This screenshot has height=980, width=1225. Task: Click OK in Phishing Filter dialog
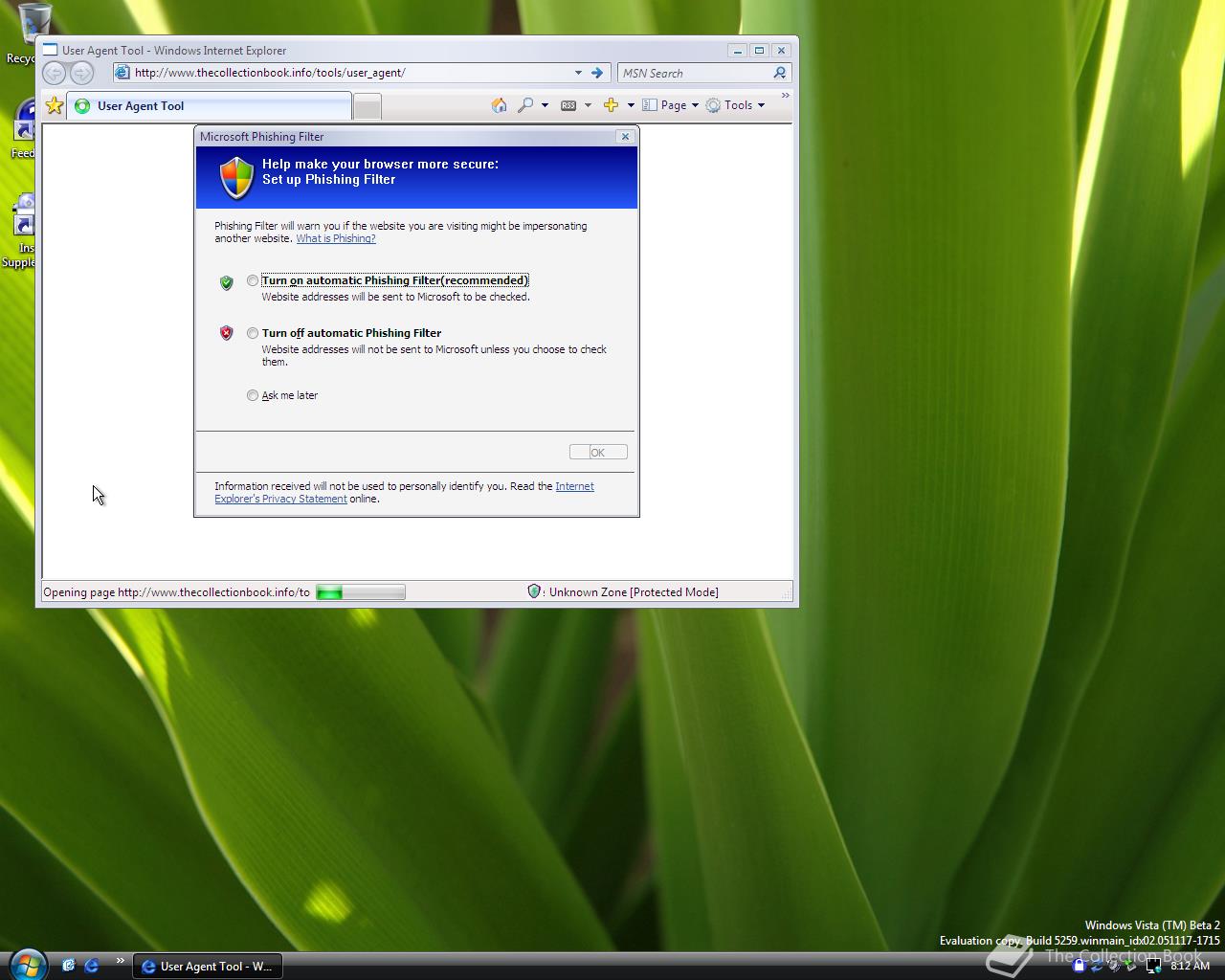tap(598, 452)
